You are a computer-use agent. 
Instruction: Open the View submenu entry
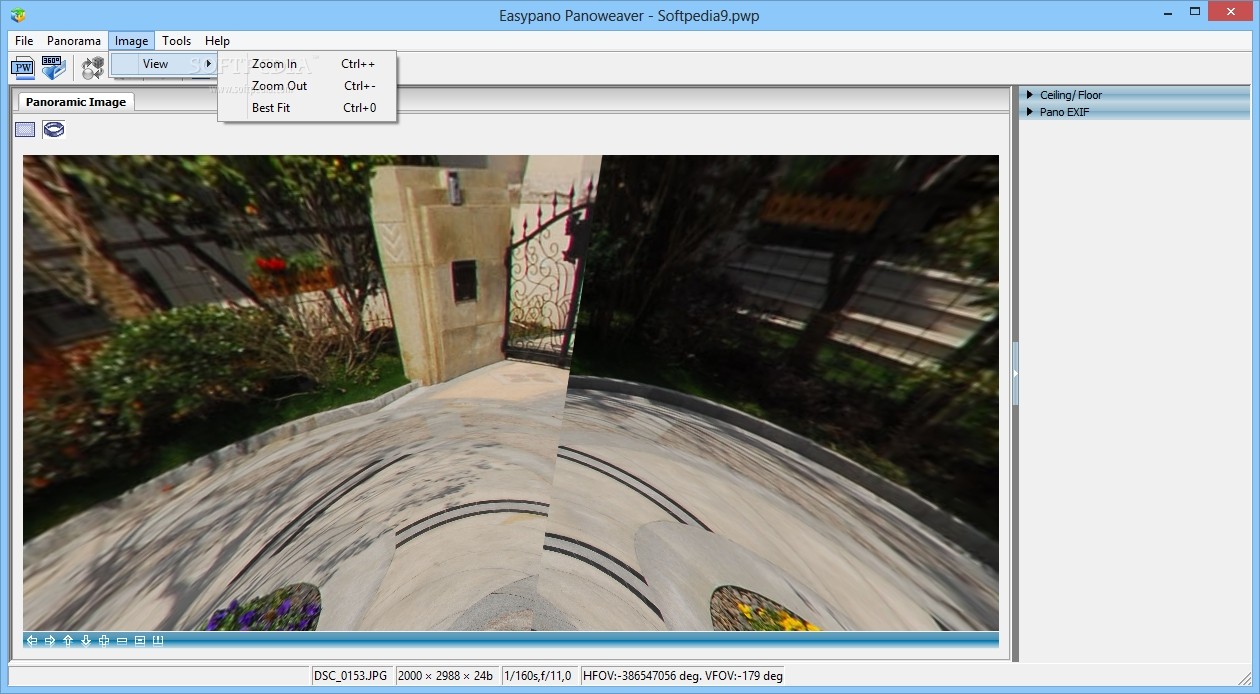click(x=164, y=64)
